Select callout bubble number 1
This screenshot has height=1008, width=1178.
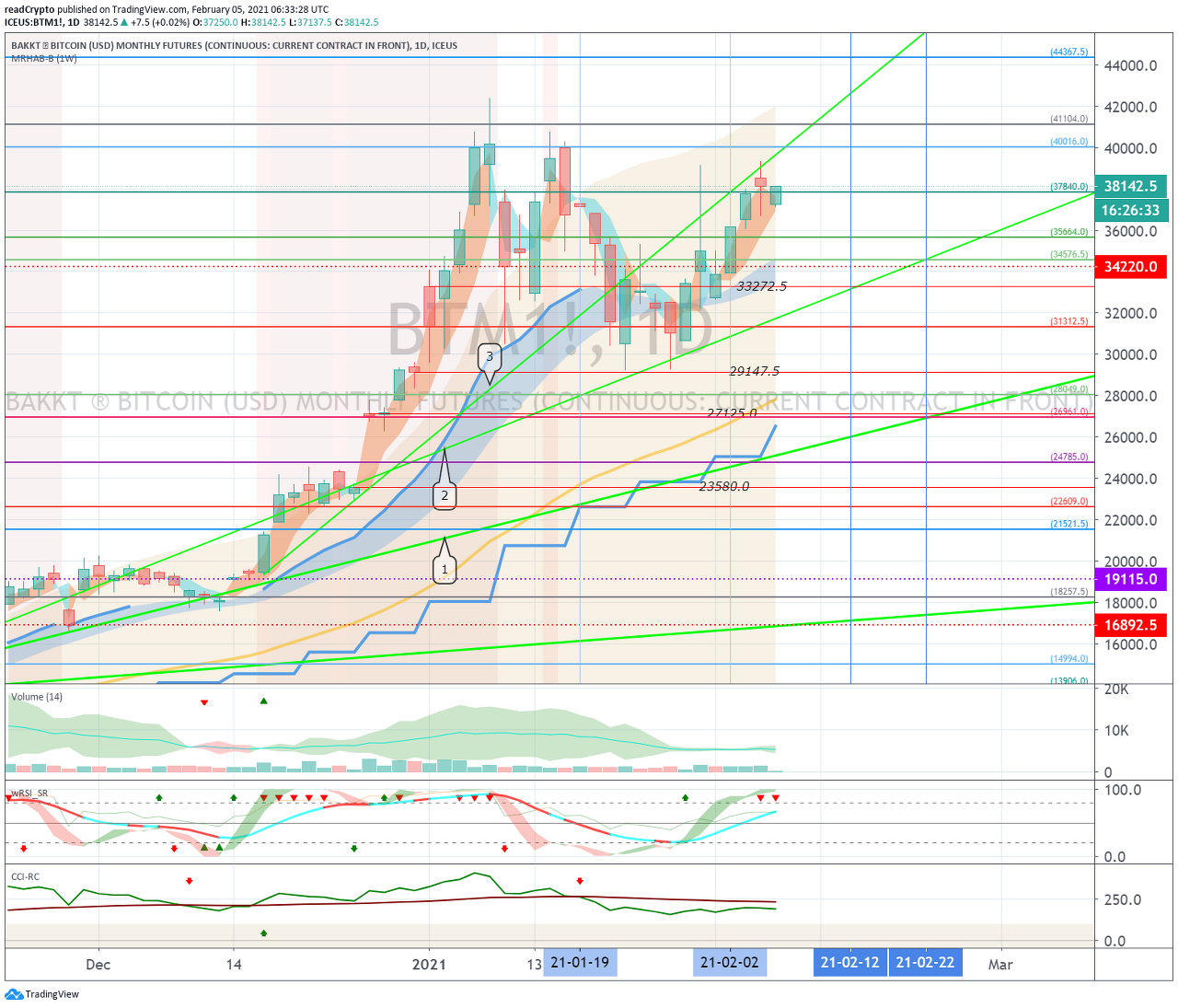(x=445, y=570)
